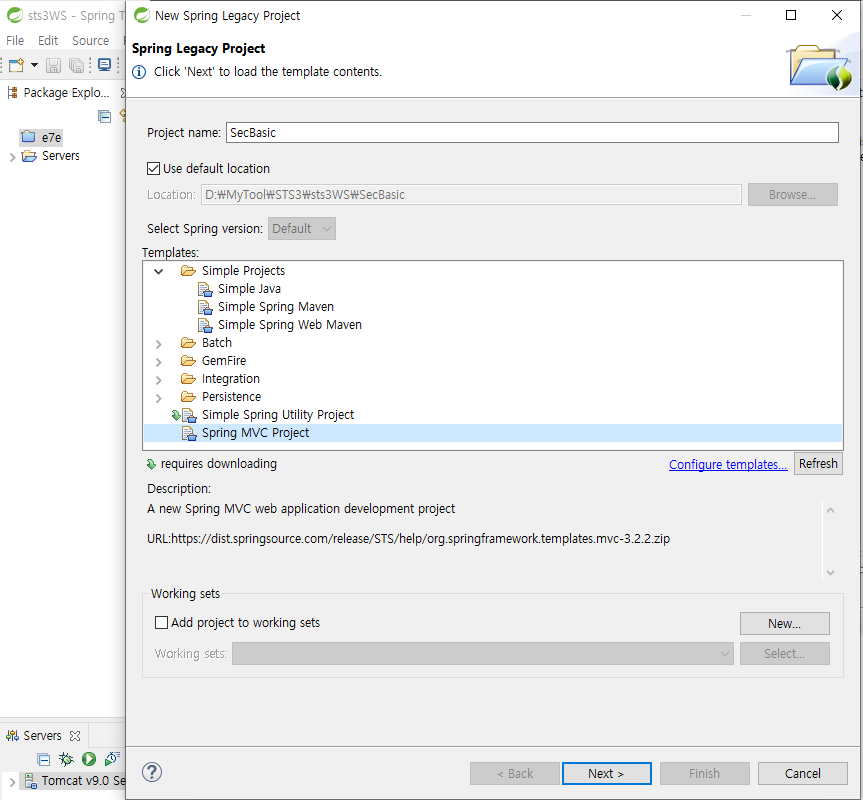Select the Servers folder icon in Package Explorer
Screen dimensions: 863x800
[29, 156]
